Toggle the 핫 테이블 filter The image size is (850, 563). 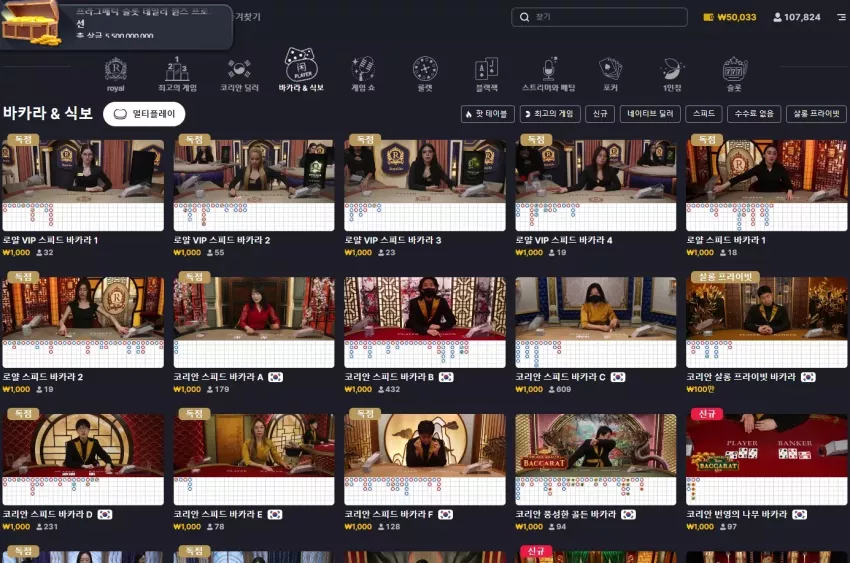pos(487,114)
